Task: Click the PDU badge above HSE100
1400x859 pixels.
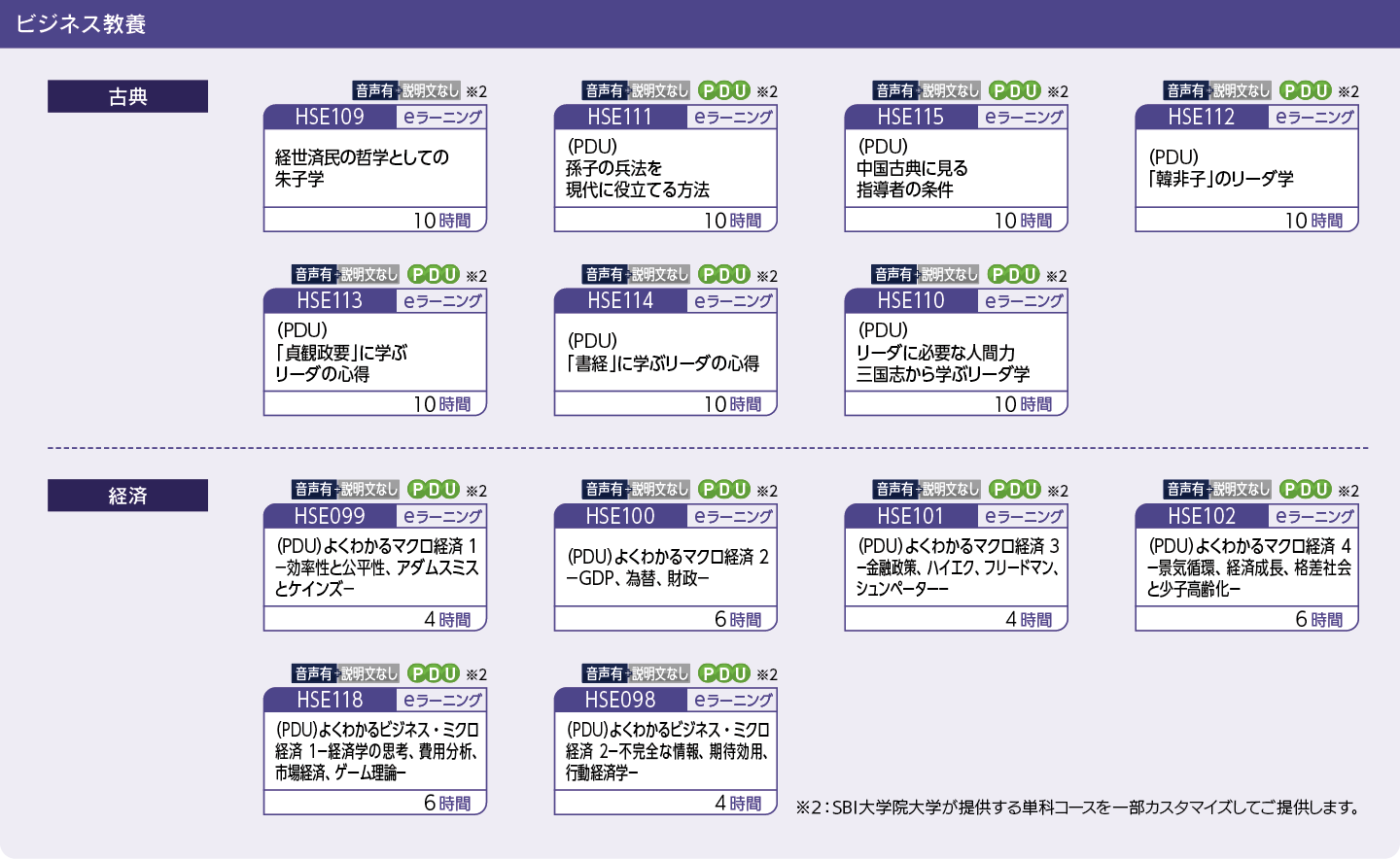Action: (724, 489)
